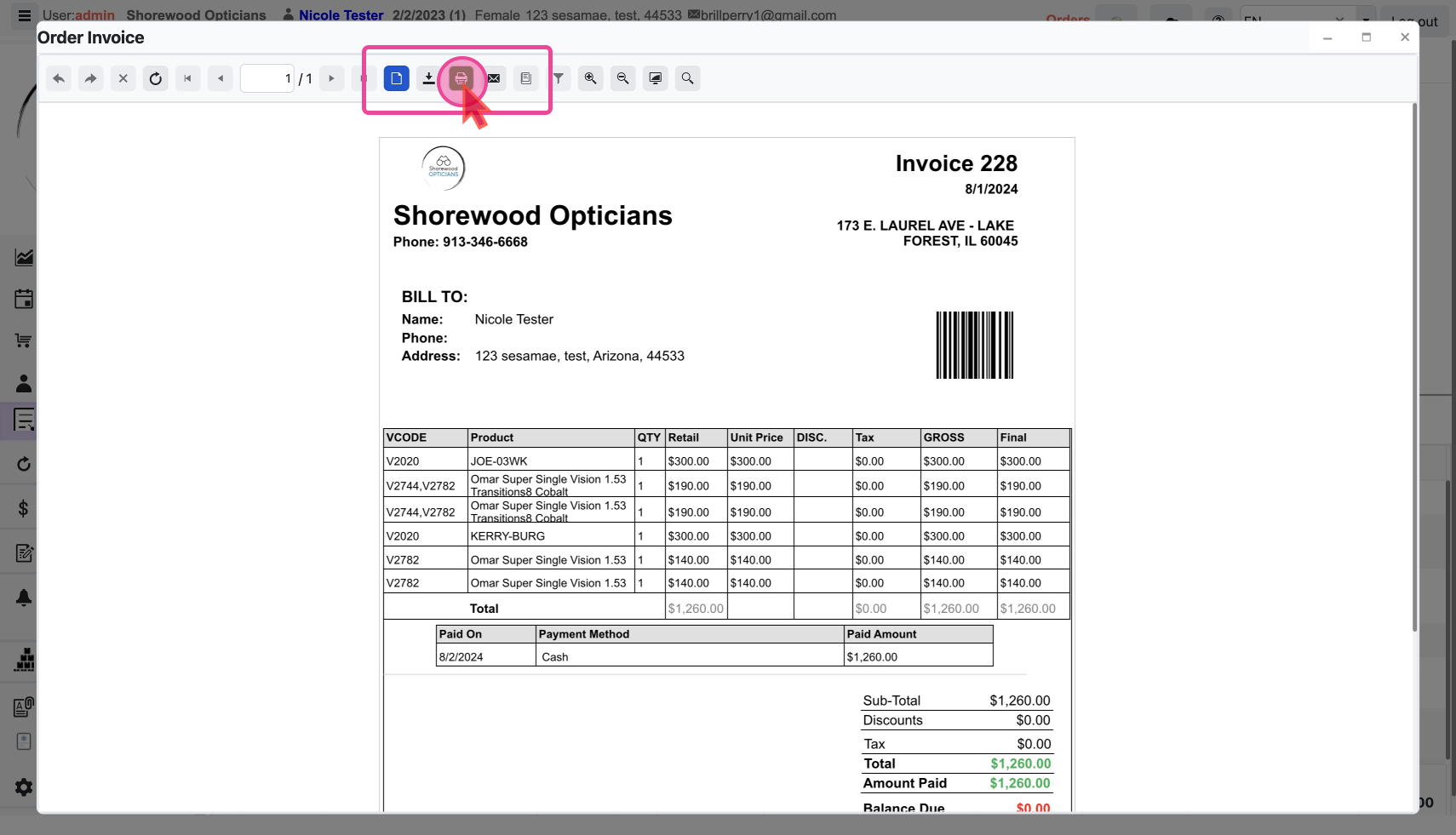Image resolution: width=1456 pixels, height=835 pixels.
Task: Click the invoice vertical scrollbar
Action: point(1414,366)
